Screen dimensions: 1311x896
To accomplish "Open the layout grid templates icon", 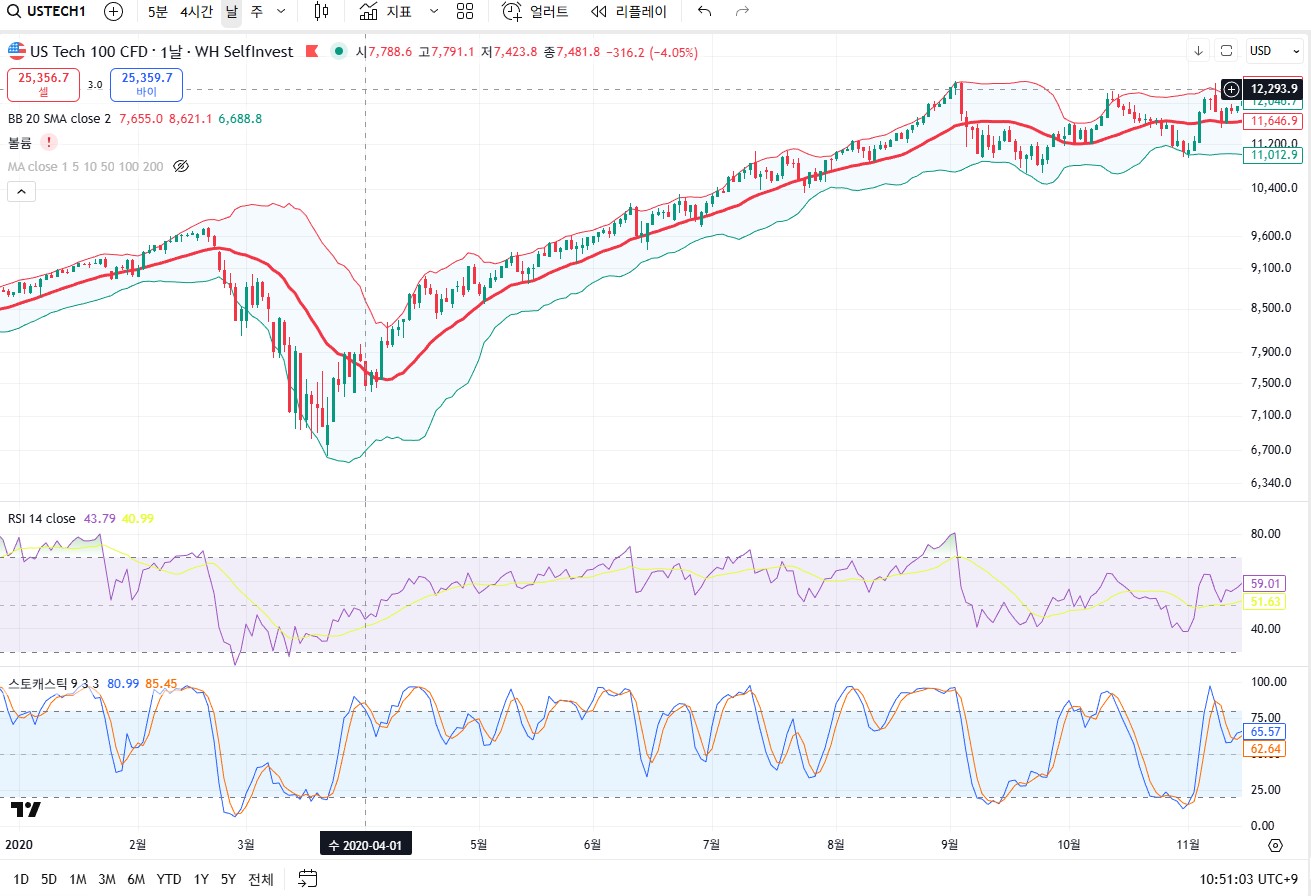I will pyautogui.click(x=464, y=12).
